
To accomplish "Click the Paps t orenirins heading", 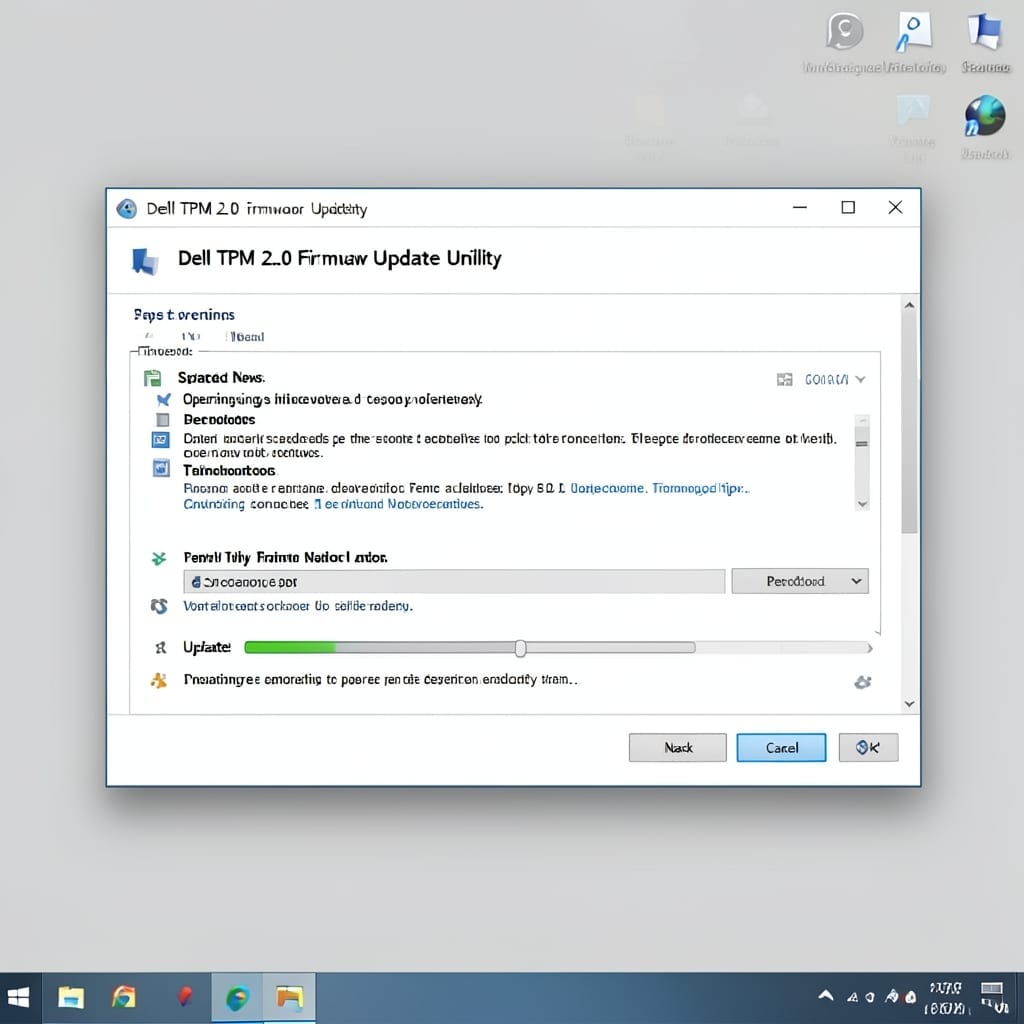I will pos(184,315).
